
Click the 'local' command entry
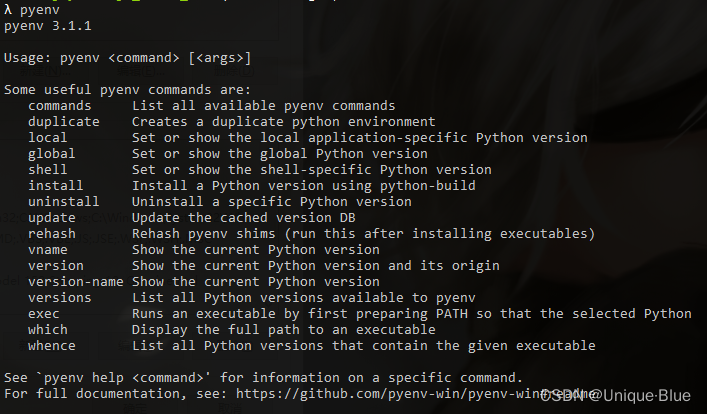coord(48,138)
